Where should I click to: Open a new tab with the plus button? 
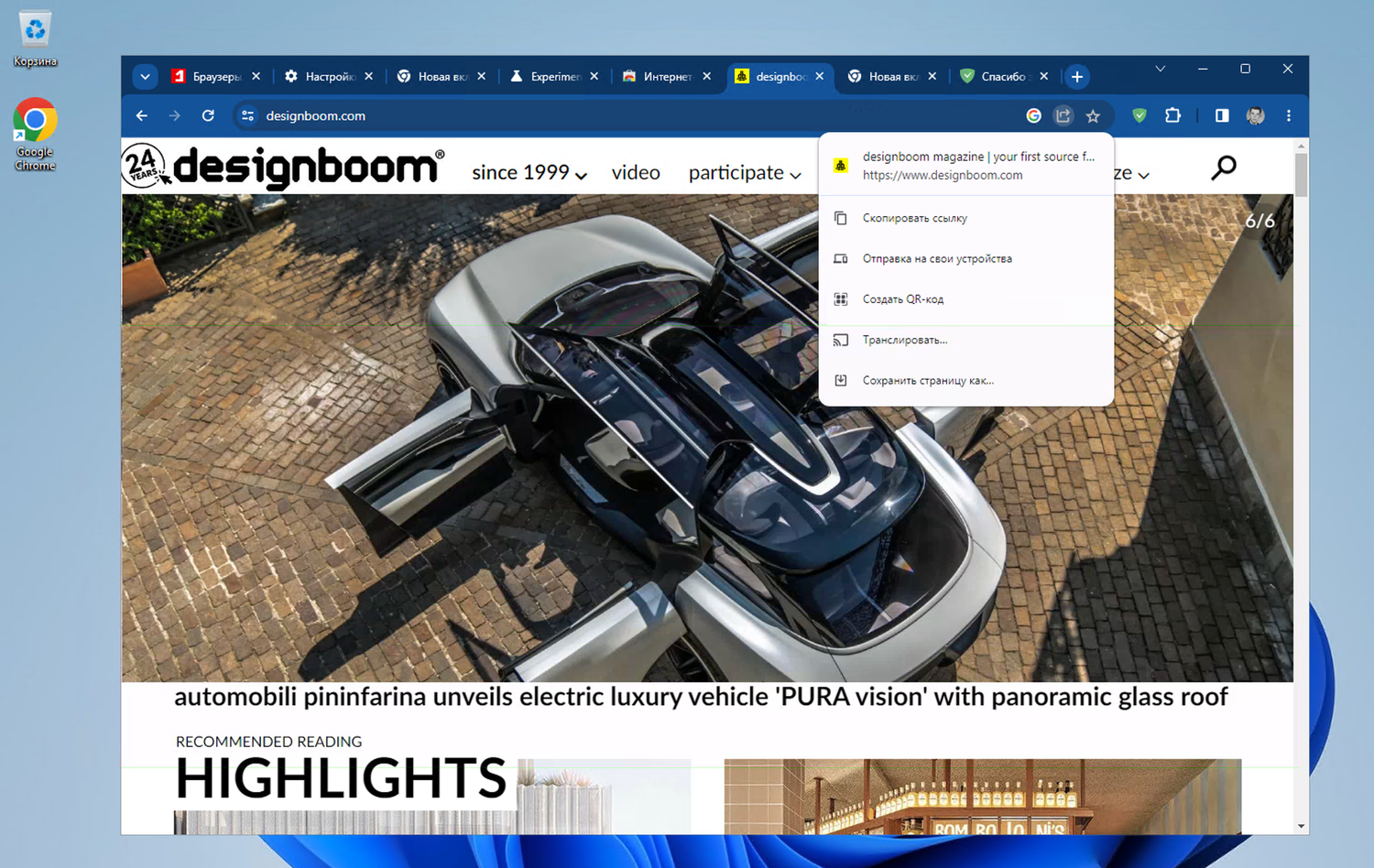point(1077,77)
